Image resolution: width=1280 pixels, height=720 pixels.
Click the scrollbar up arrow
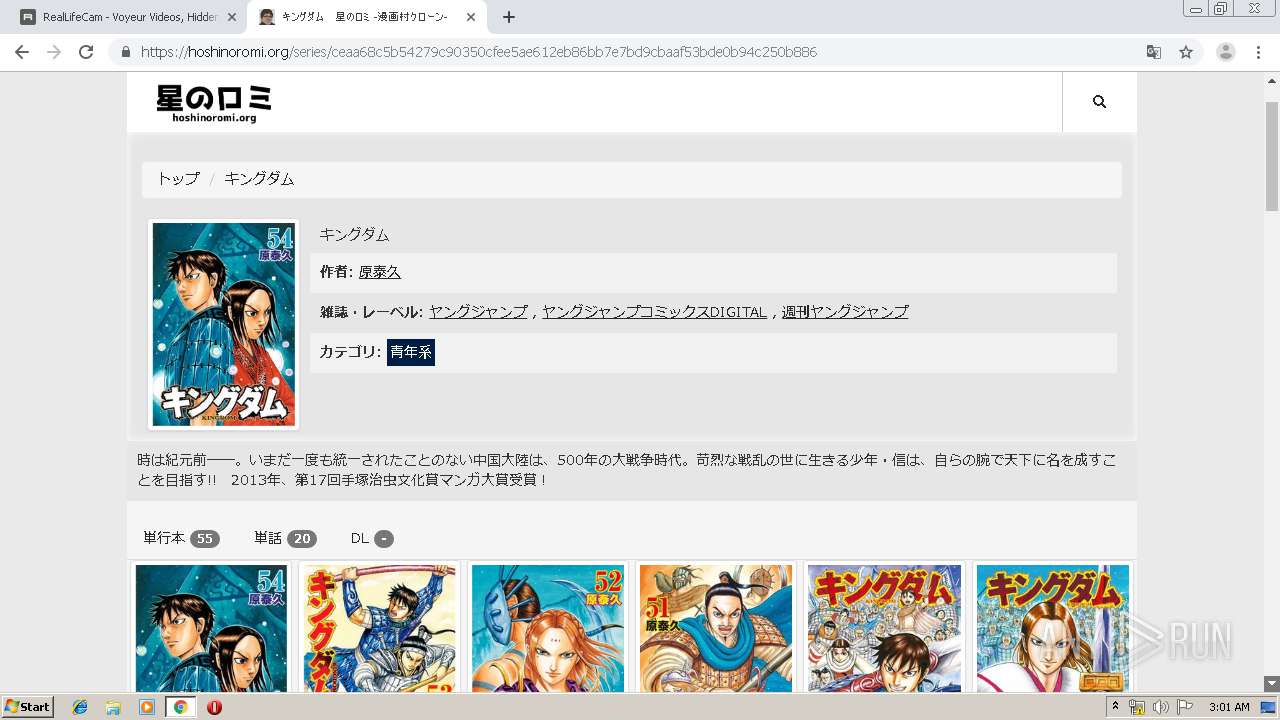pos(1272,80)
